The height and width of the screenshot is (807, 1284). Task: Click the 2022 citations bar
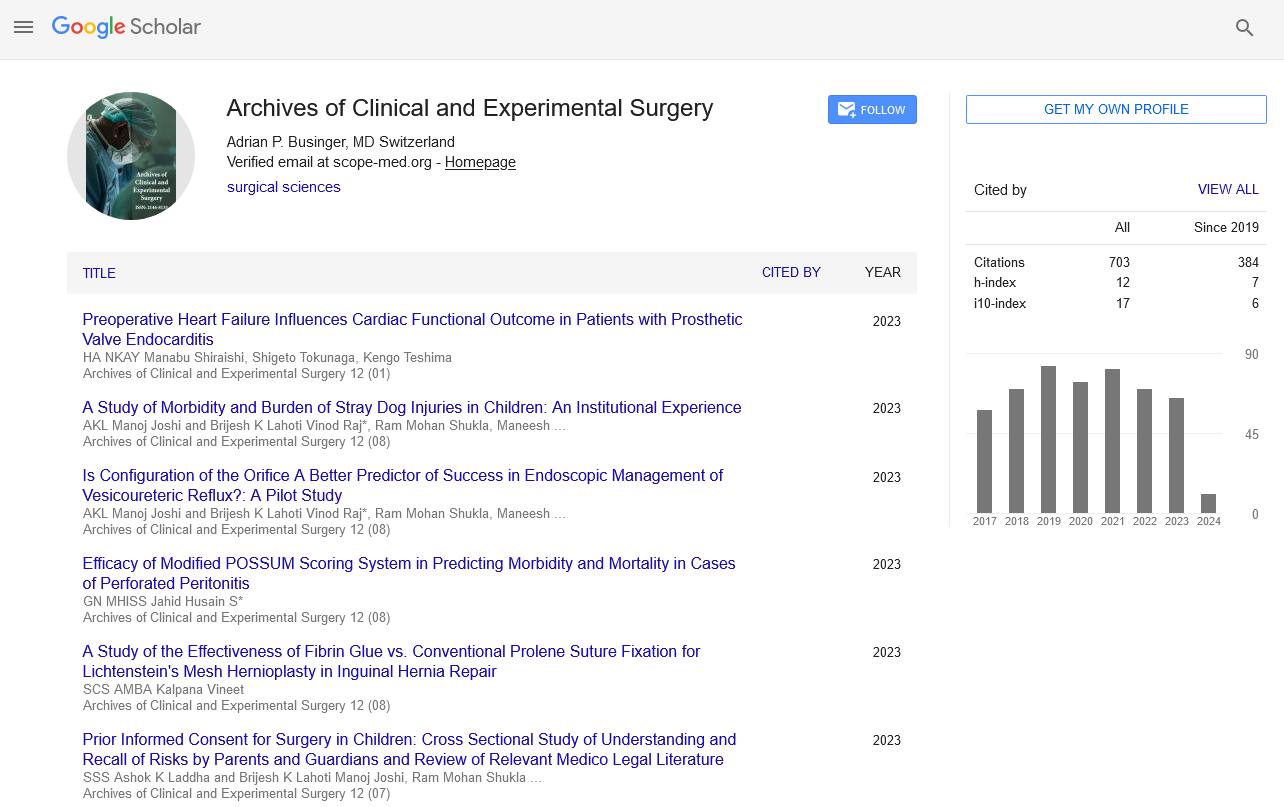click(1145, 451)
